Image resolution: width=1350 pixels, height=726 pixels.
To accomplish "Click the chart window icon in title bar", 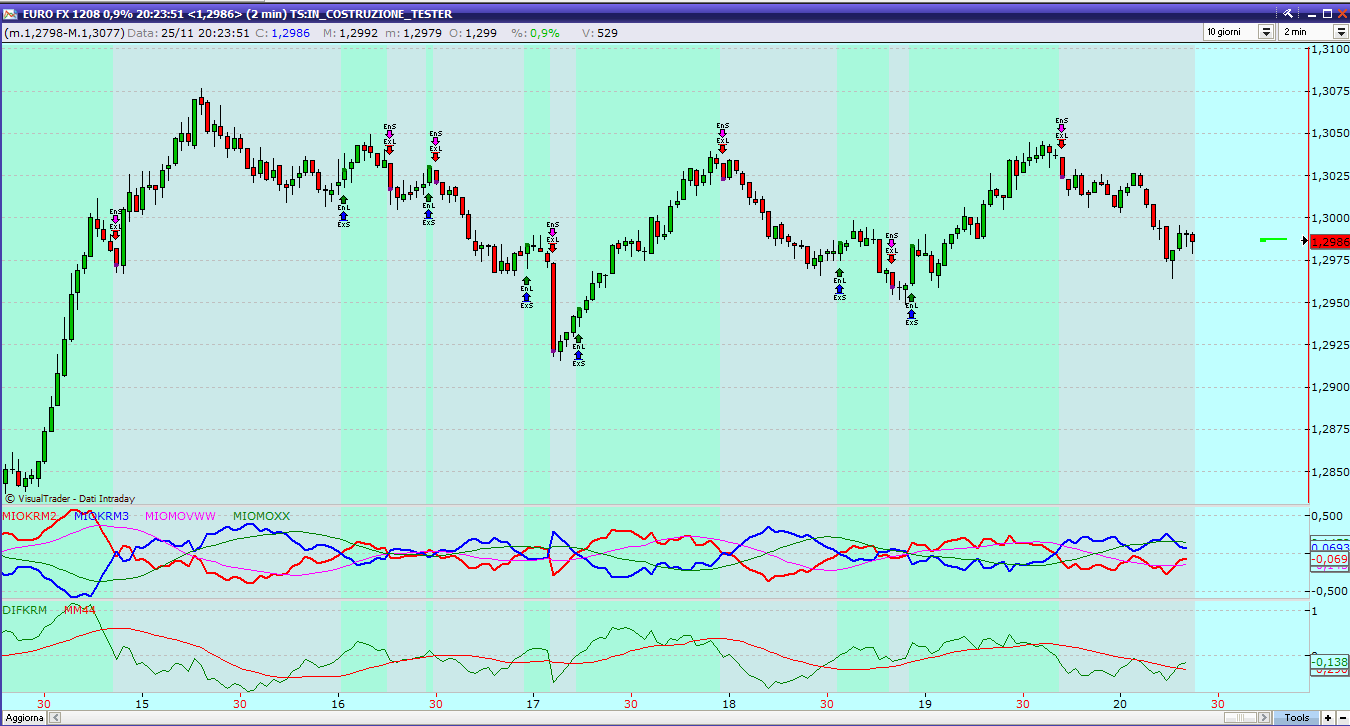I will tap(9, 14).
